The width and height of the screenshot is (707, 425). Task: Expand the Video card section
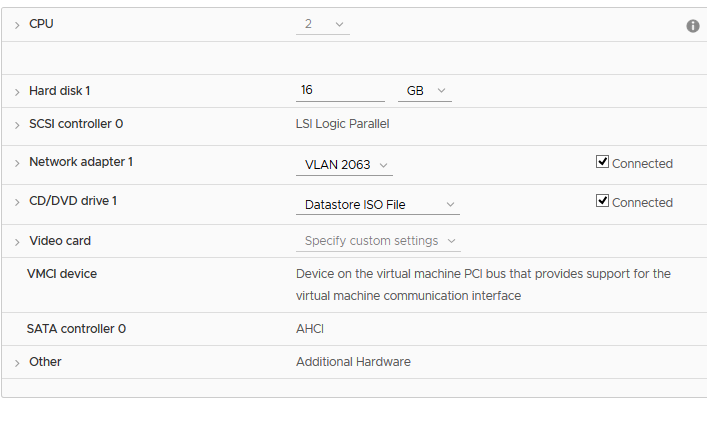[17, 242]
